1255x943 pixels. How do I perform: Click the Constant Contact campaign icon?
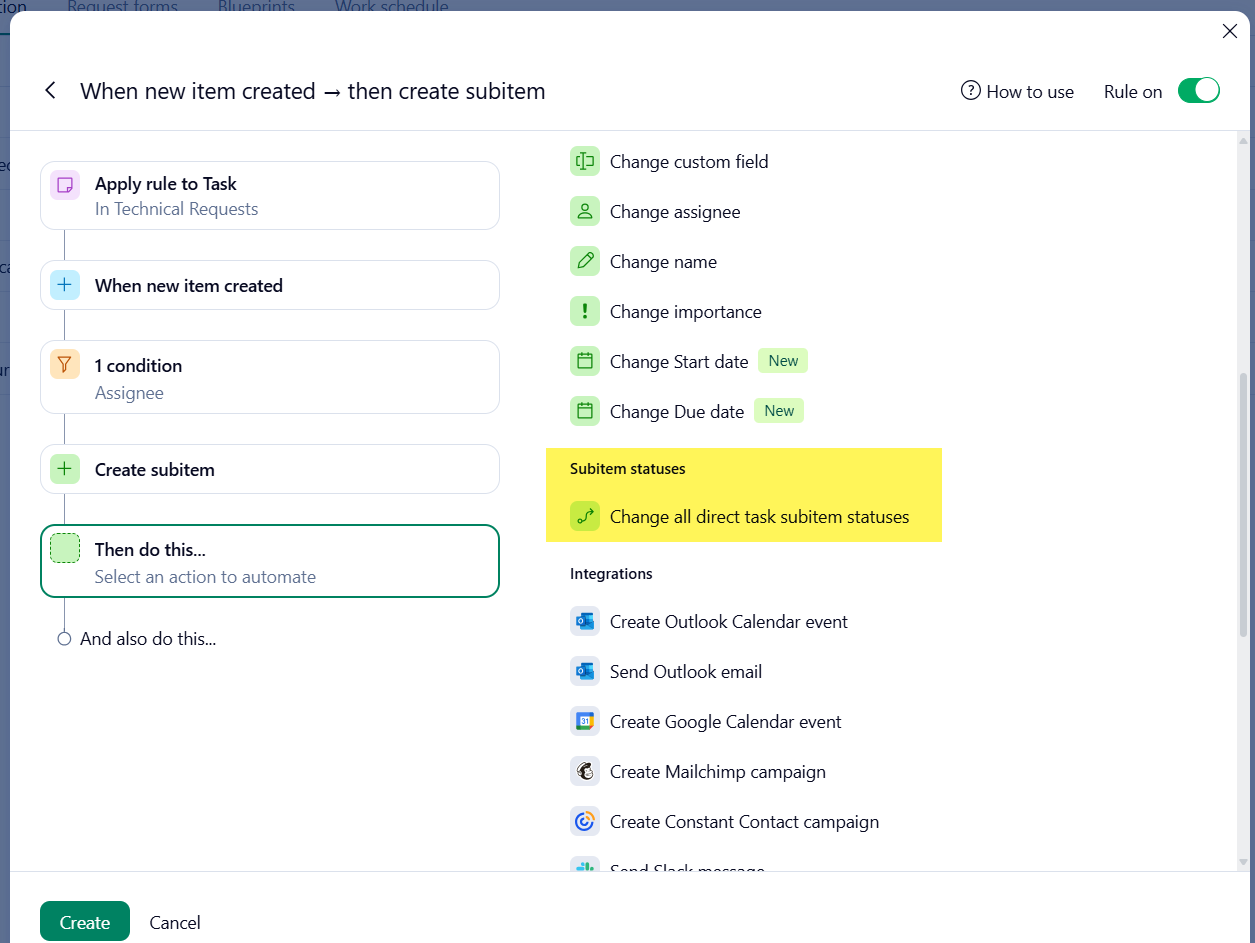click(585, 821)
